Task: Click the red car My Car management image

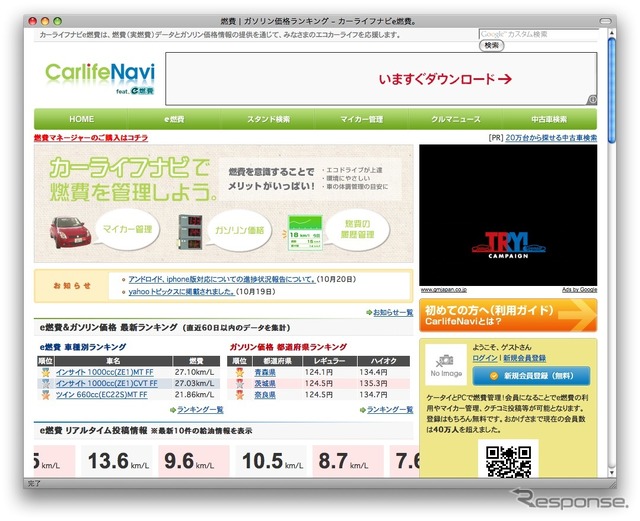Action: [70, 232]
